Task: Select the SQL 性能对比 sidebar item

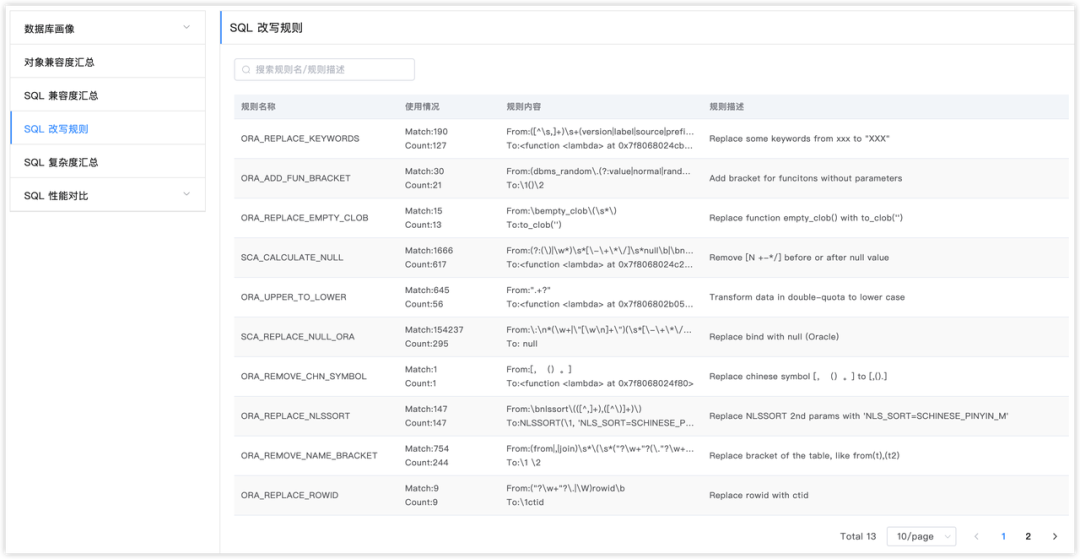Action: pyautogui.click(x=107, y=196)
